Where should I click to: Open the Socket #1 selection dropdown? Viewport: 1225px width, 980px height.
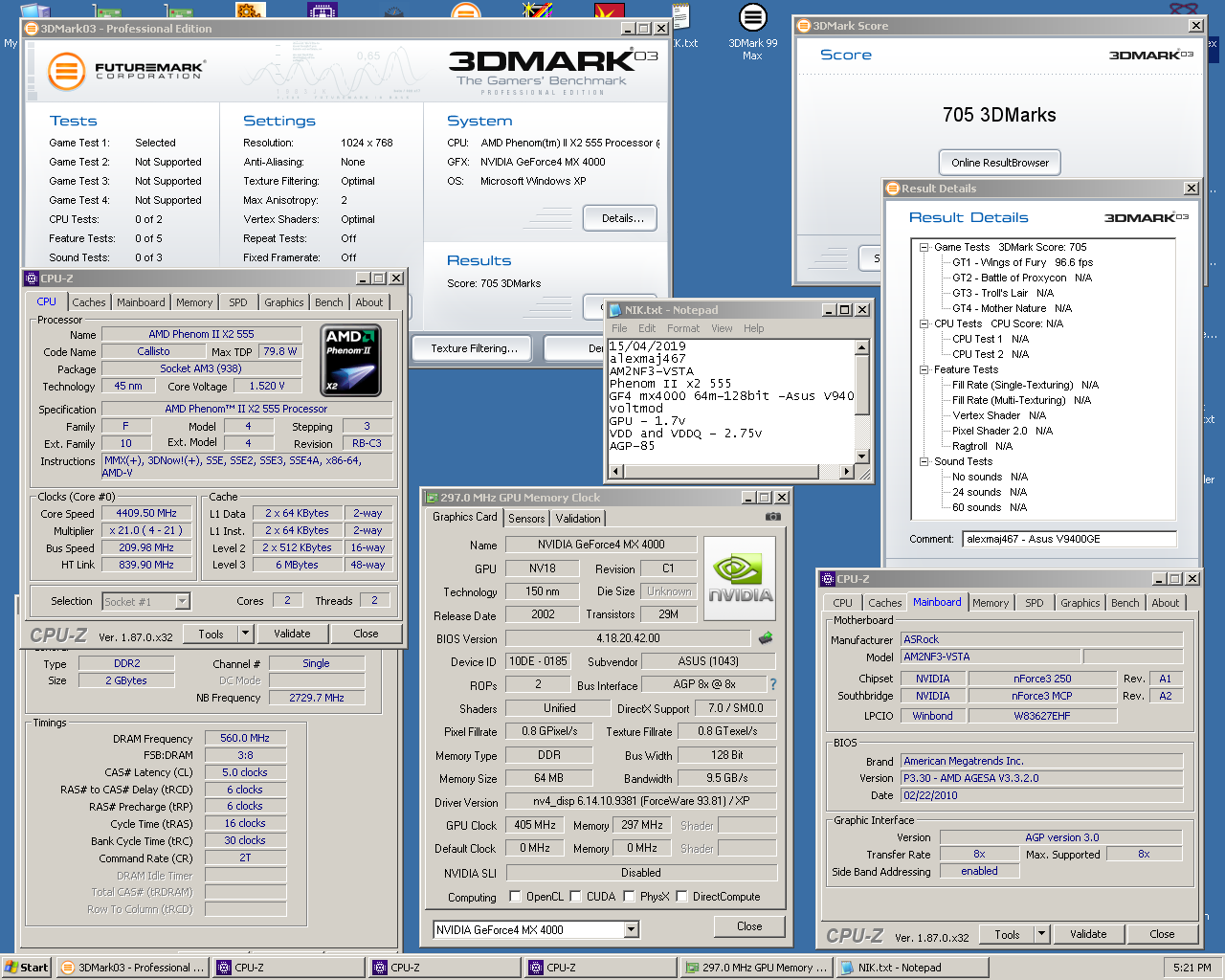pyautogui.click(x=182, y=601)
